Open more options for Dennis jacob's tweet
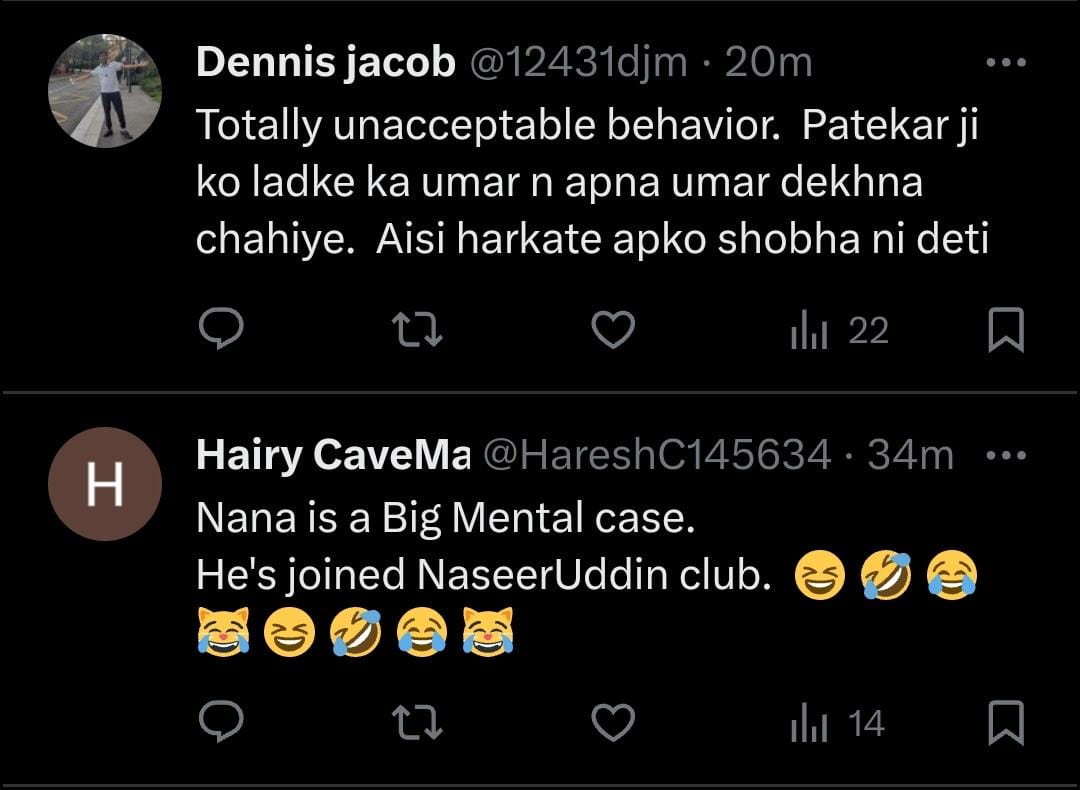1080x790 pixels. pyautogui.click(x=1005, y=63)
